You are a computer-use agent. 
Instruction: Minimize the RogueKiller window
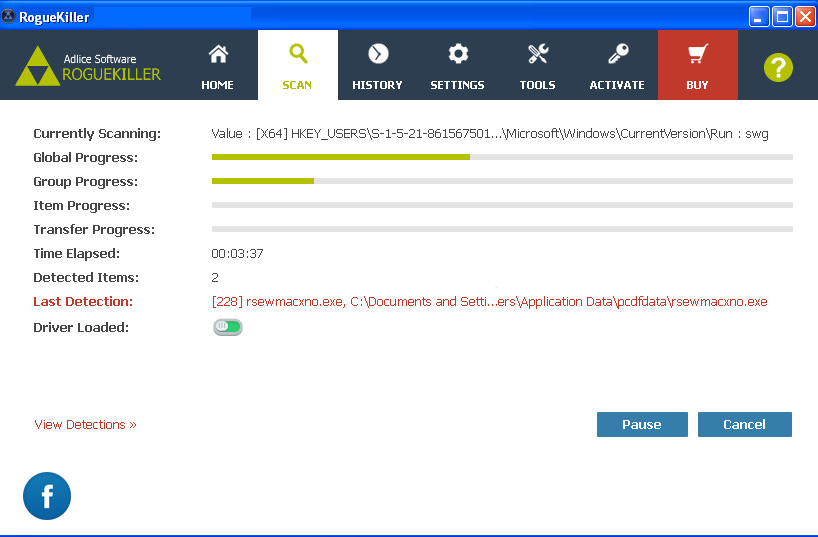pos(759,17)
